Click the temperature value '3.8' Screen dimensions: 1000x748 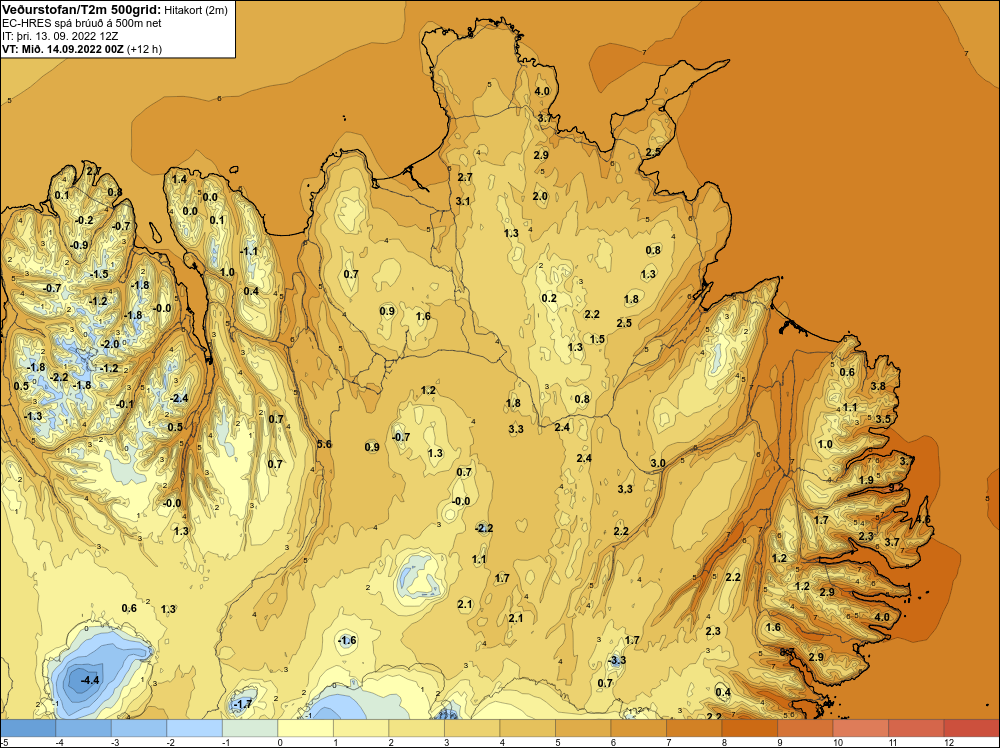pyautogui.click(x=878, y=386)
